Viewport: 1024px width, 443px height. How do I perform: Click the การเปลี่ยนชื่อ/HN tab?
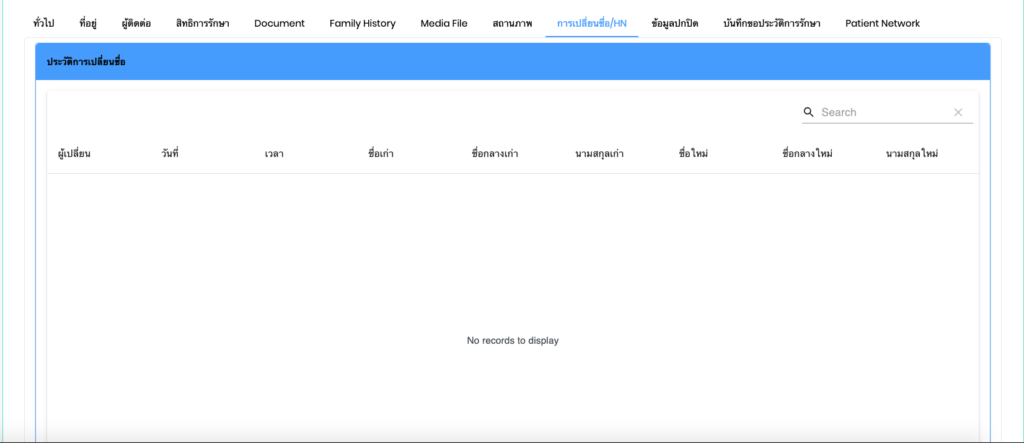point(592,23)
